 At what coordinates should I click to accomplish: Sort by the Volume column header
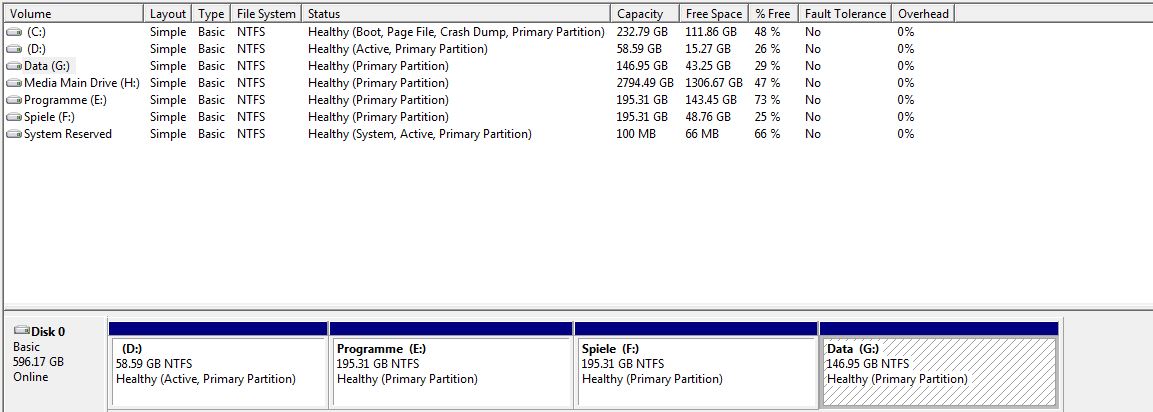[x=74, y=13]
